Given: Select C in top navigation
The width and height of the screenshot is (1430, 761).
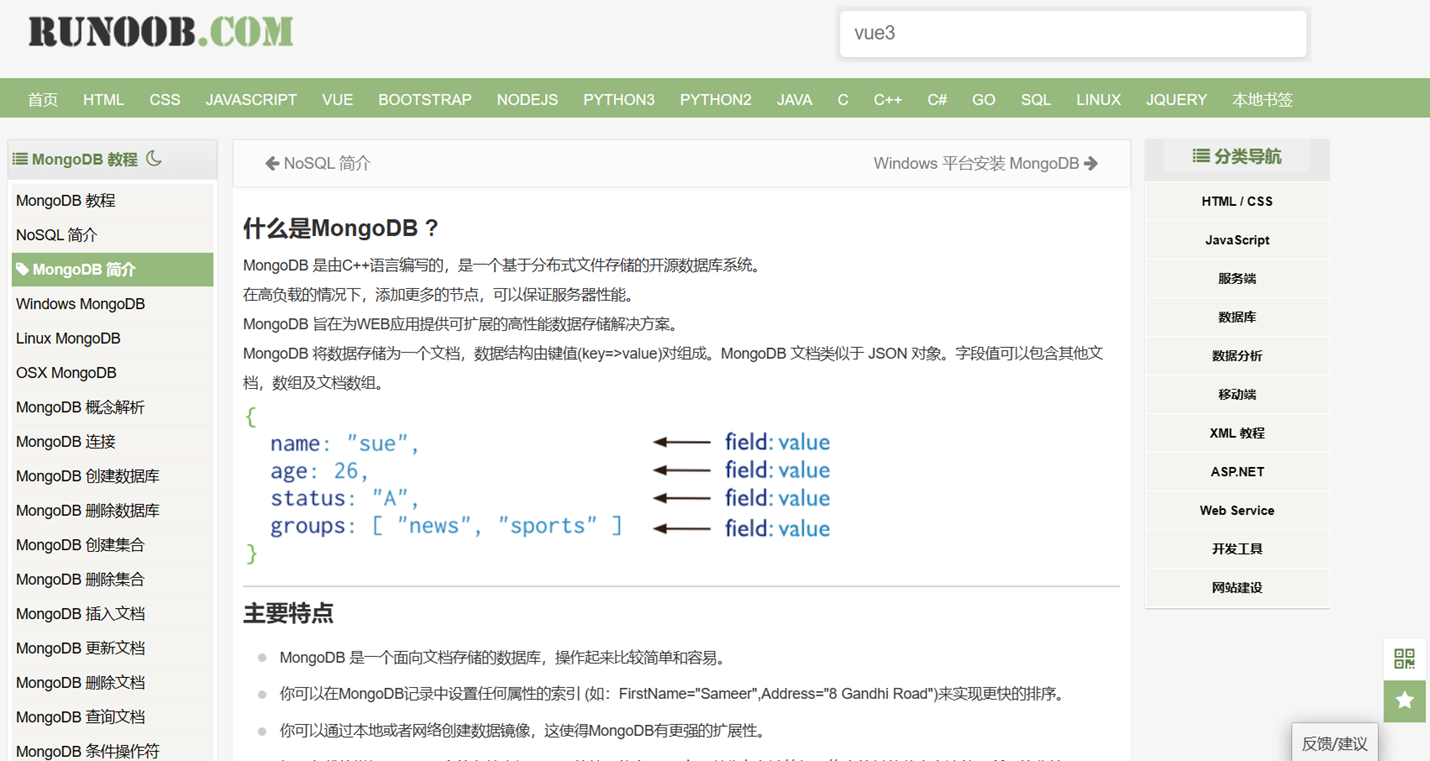Looking at the screenshot, I should point(843,100).
